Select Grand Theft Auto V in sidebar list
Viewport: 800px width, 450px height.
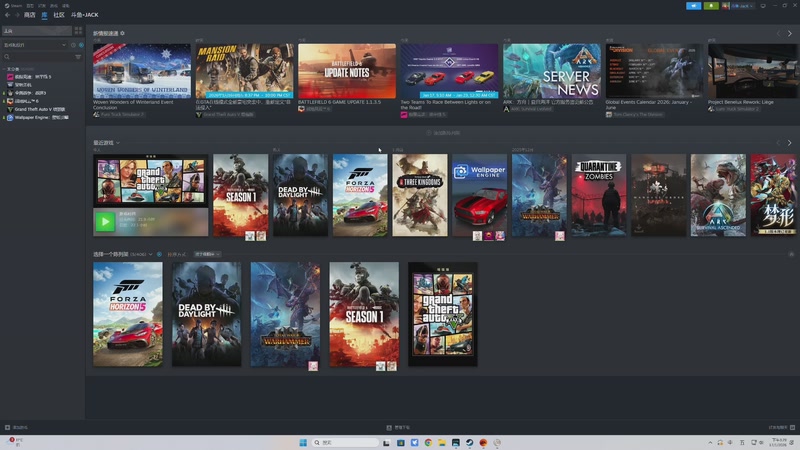click(36, 109)
